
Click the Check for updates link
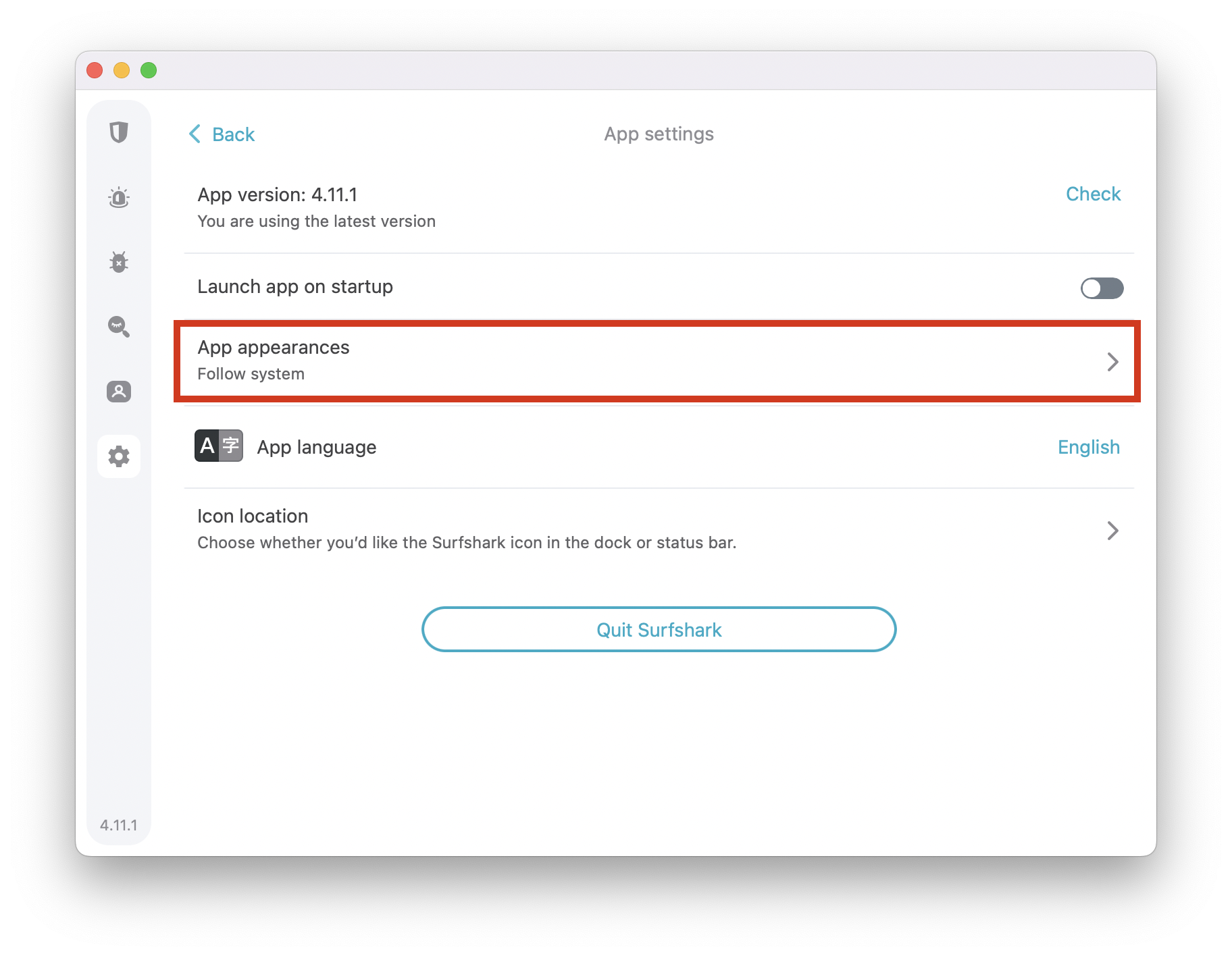pos(1092,194)
